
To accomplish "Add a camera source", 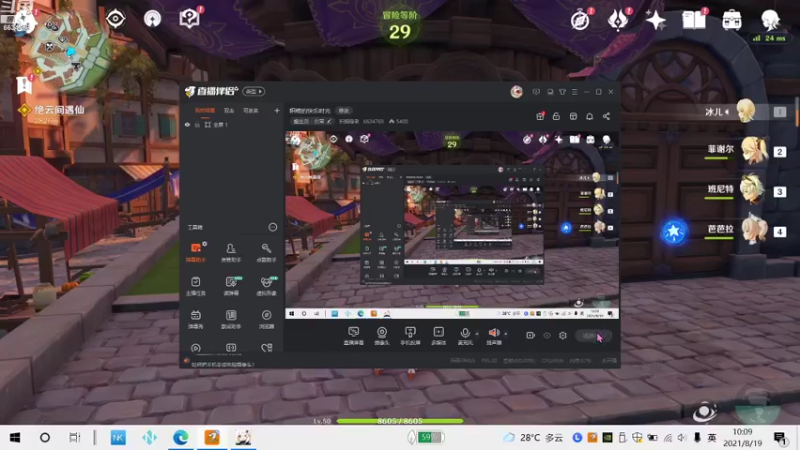I will pyautogui.click(x=382, y=336).
